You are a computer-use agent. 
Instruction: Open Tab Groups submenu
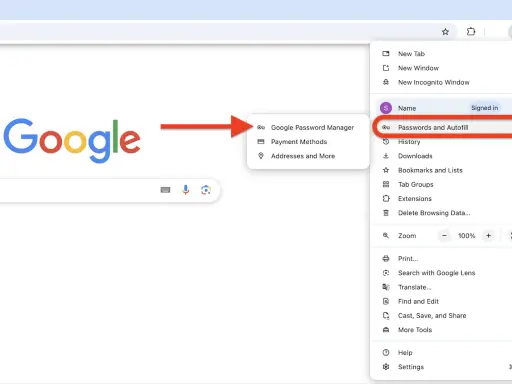(x=441, y=184)
